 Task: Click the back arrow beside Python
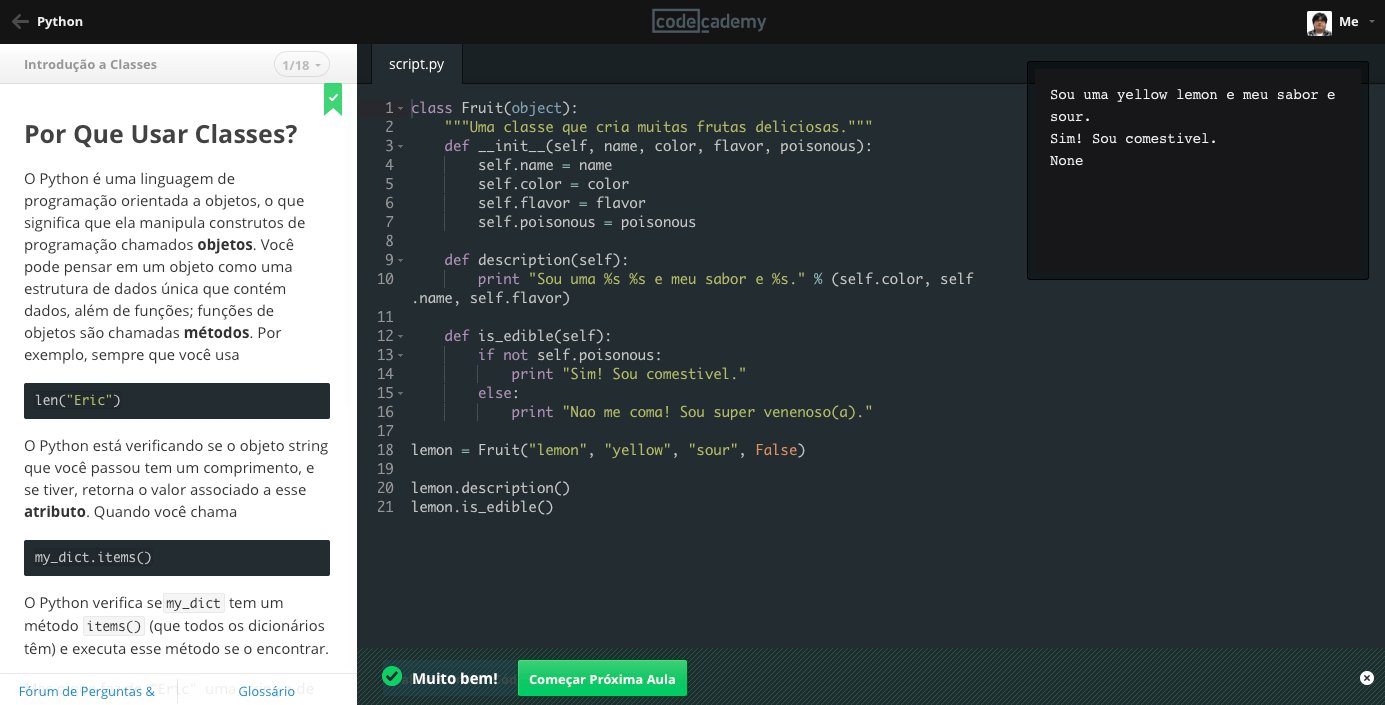pyautogui.click(x=19, y=20)
